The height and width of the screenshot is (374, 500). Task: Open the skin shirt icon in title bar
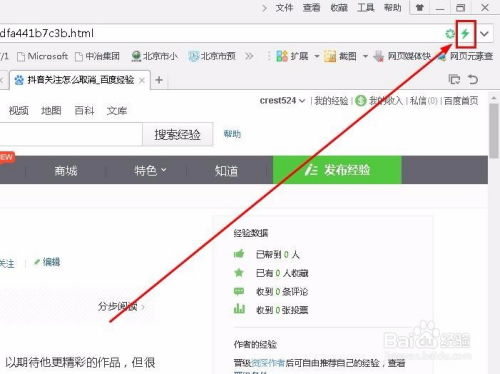coord(420,7)
